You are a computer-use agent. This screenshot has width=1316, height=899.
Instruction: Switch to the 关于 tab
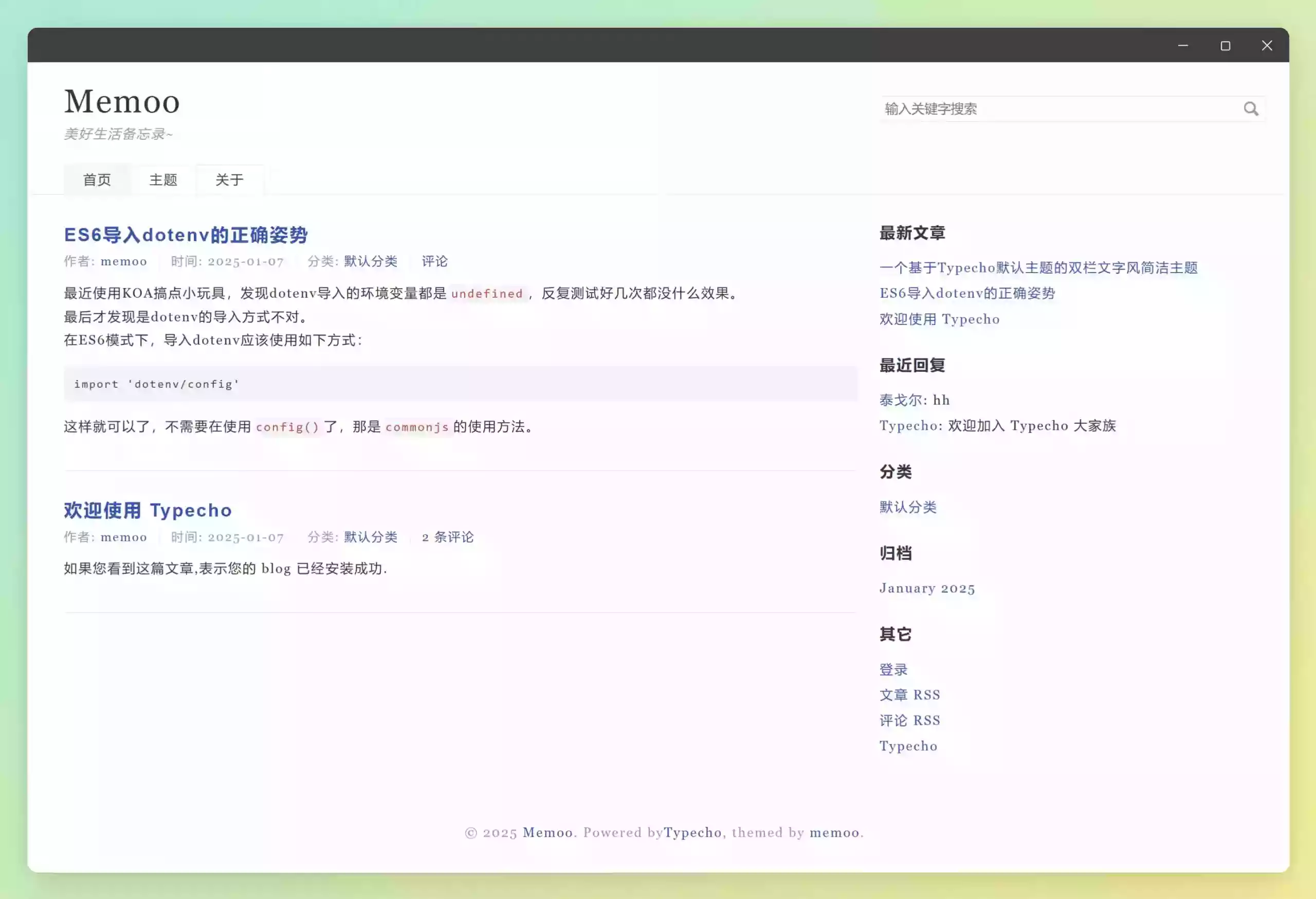(229, 179)
